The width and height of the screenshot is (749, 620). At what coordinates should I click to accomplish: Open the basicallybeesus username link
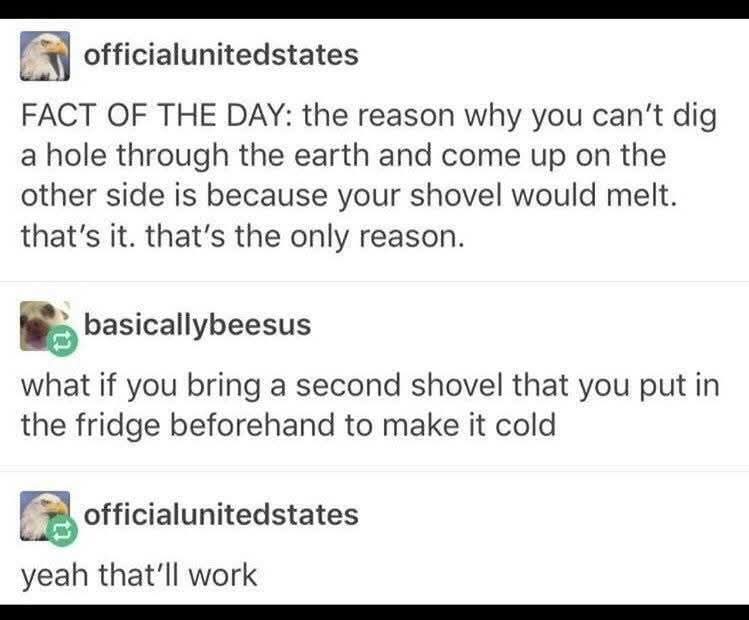(197, 325)
